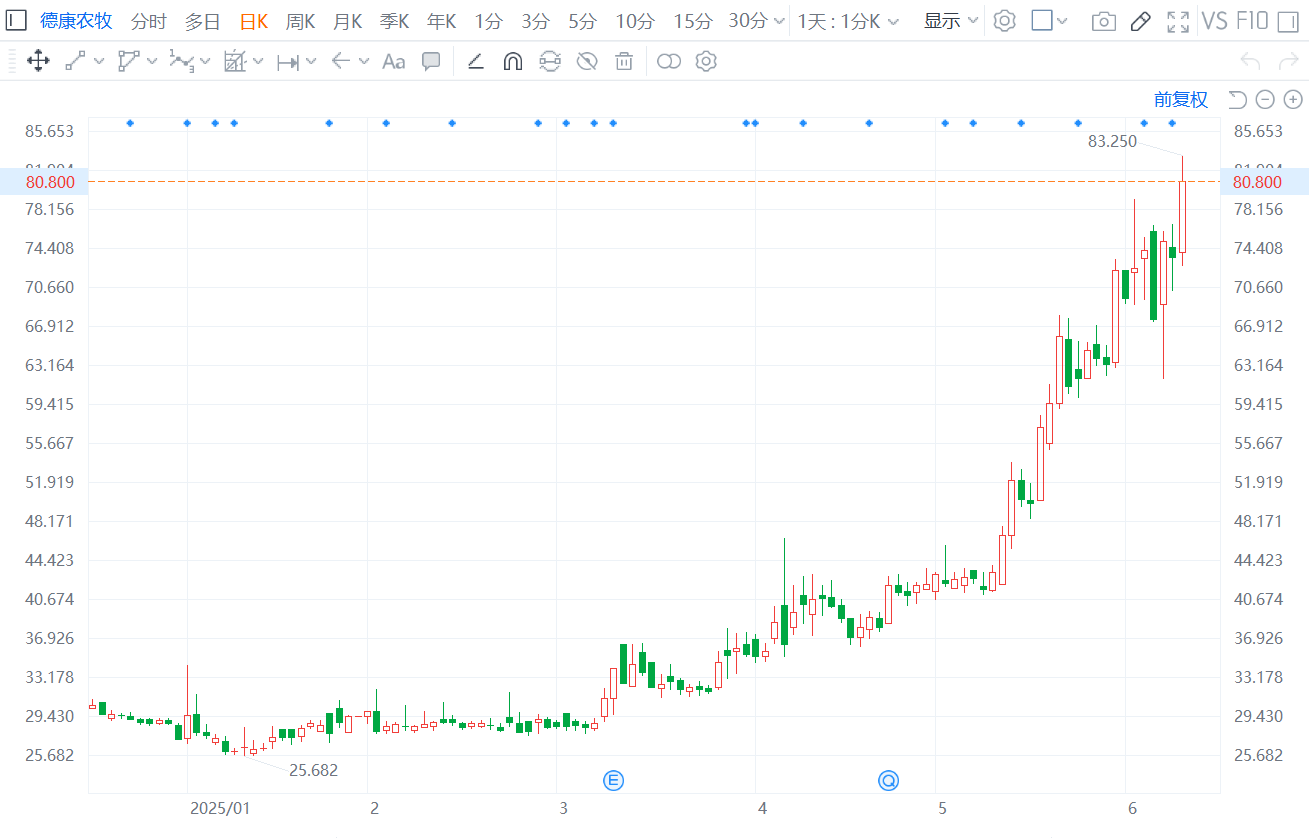This screenshot has width=1309, height=838.
Task: Select the 周K weekly candlestick tab
Action: coord(301,21)
